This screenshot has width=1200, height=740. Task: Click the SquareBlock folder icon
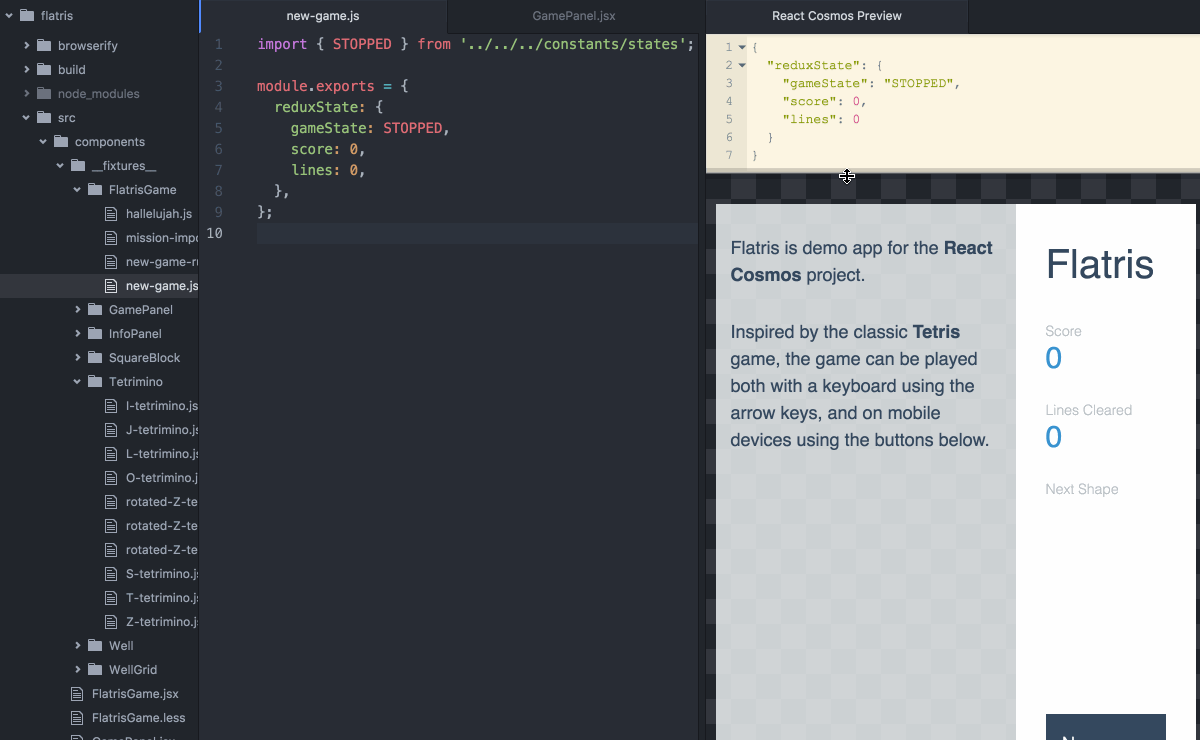[x=94, y=358]
